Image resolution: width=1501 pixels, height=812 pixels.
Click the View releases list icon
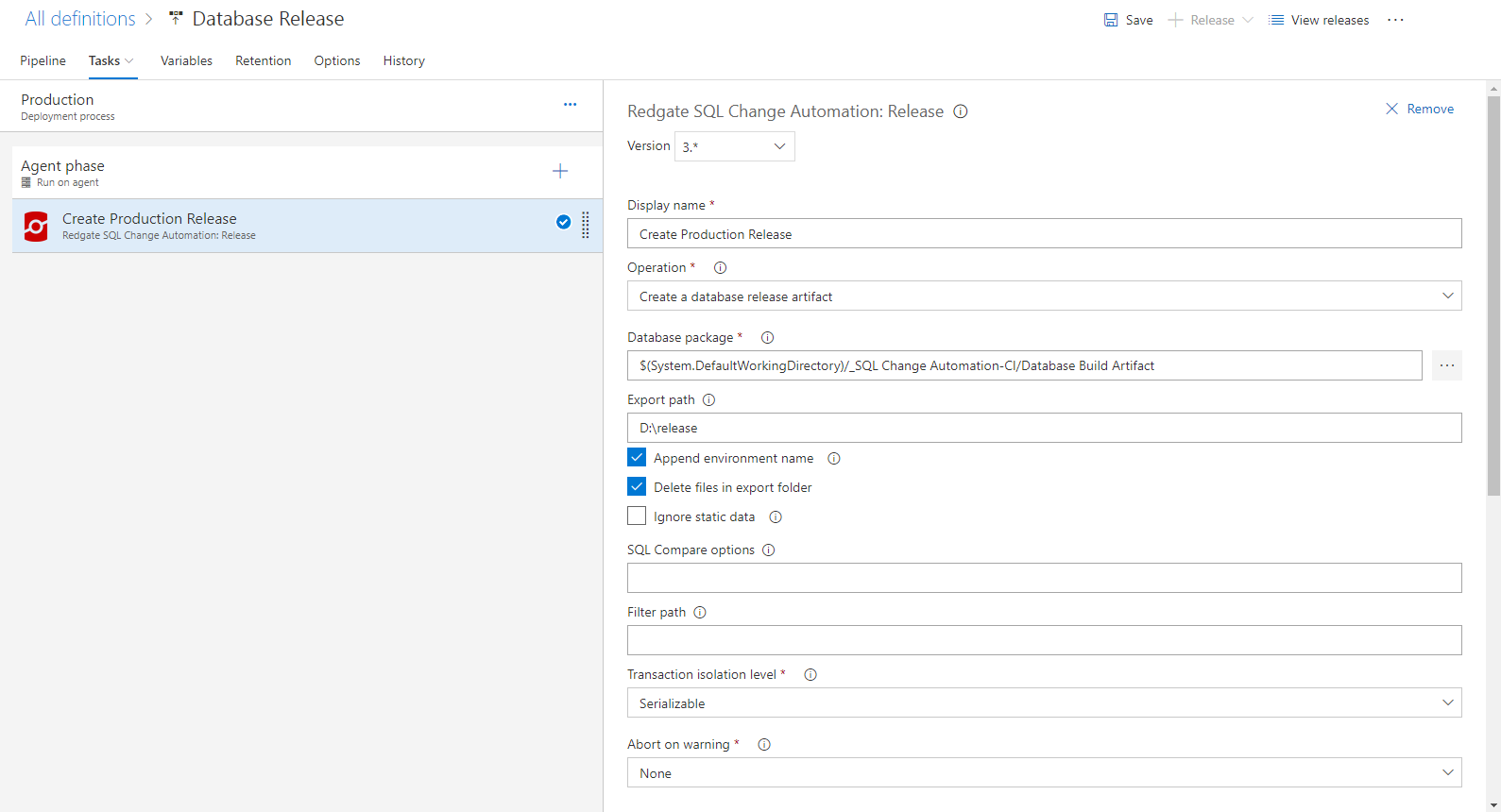[1276, 20]
